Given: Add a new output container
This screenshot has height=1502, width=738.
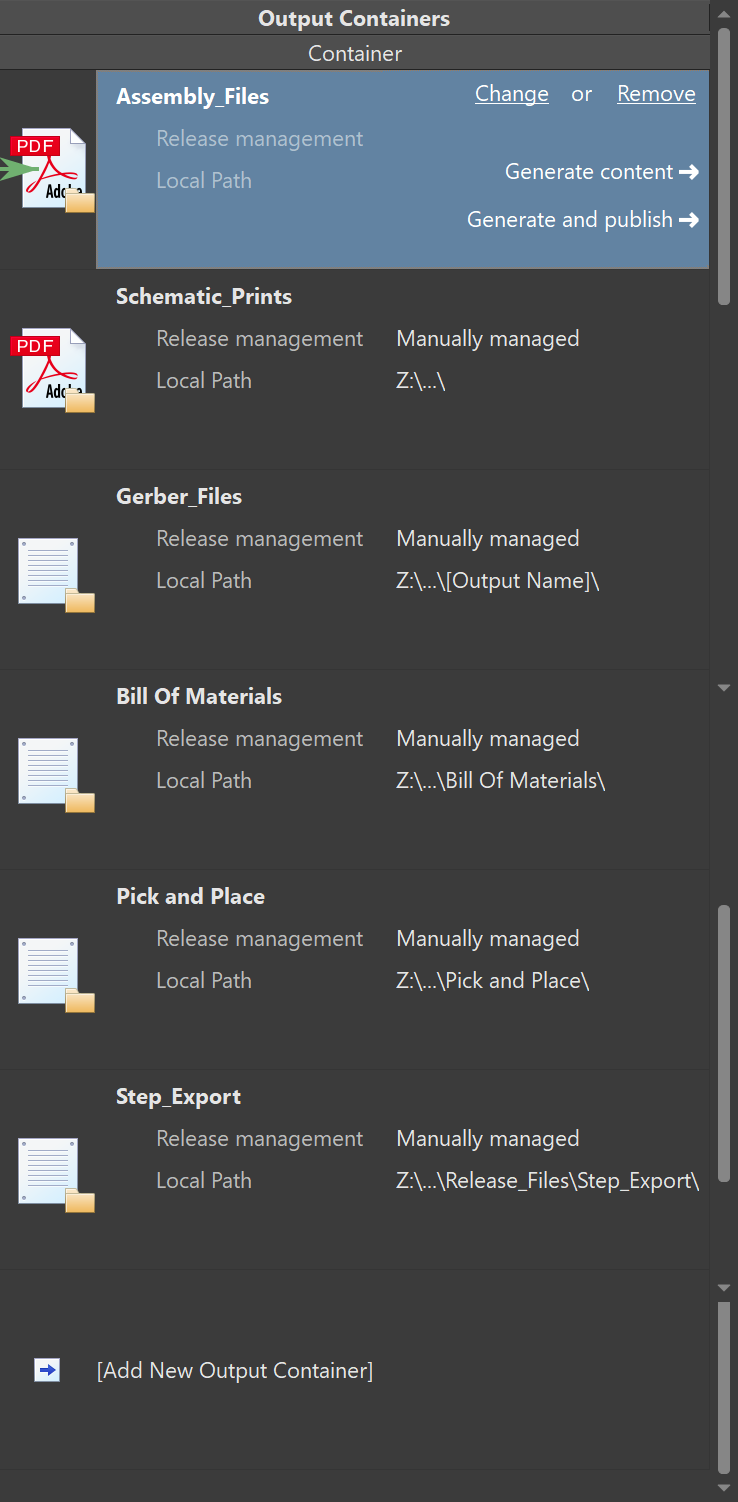Looking at the screenshot, I should pos(235,1370).
